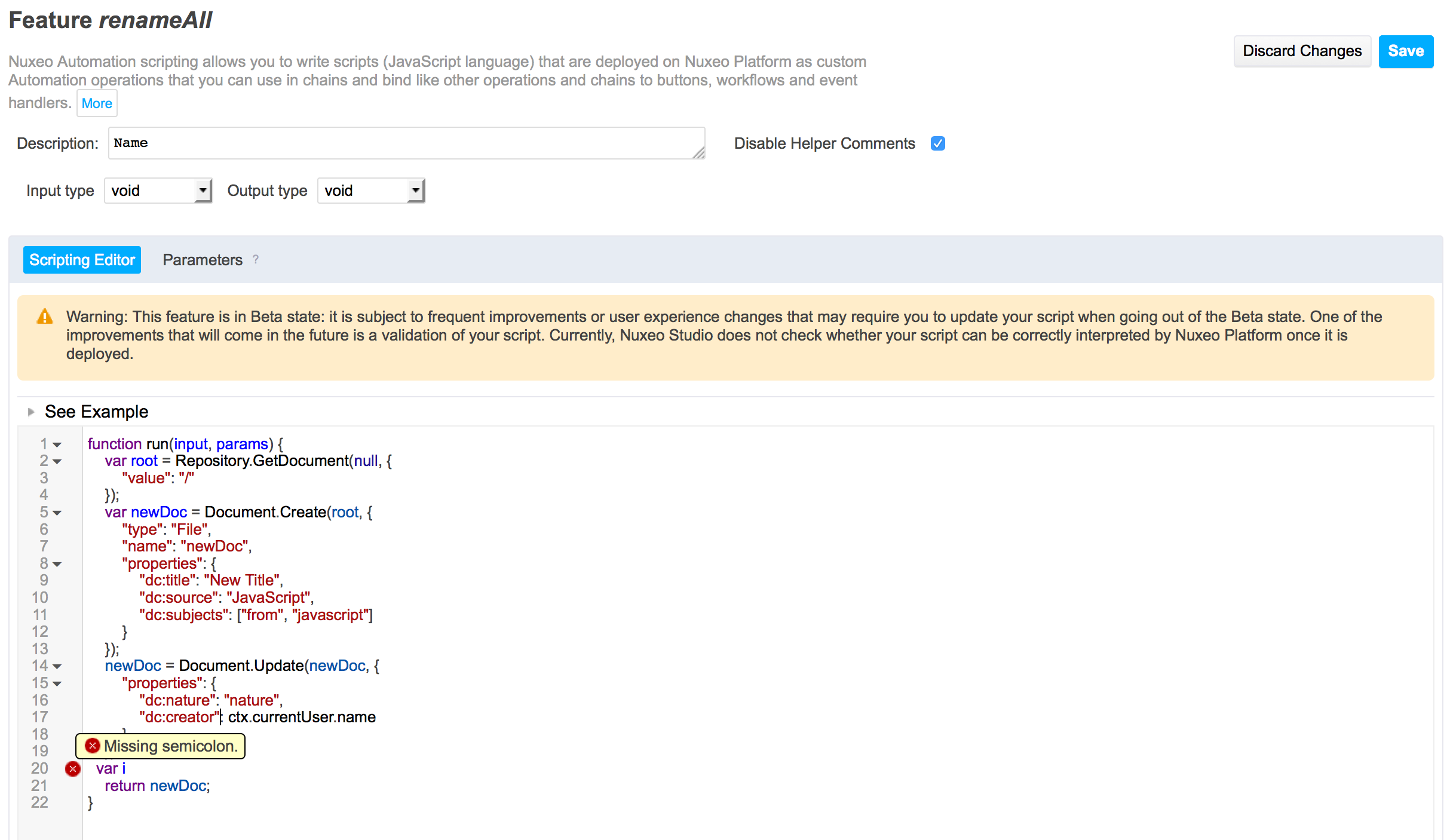The image size is (1447, 840).
Task: Click inside the Description text field
Action: (x=406, y=143)
